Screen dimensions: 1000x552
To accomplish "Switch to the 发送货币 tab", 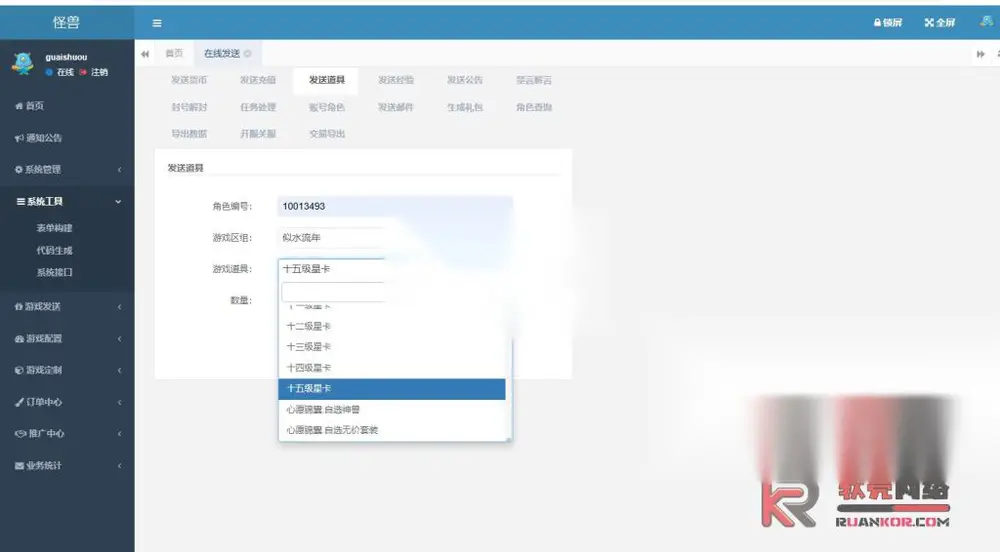I will [x=189, y=80].
